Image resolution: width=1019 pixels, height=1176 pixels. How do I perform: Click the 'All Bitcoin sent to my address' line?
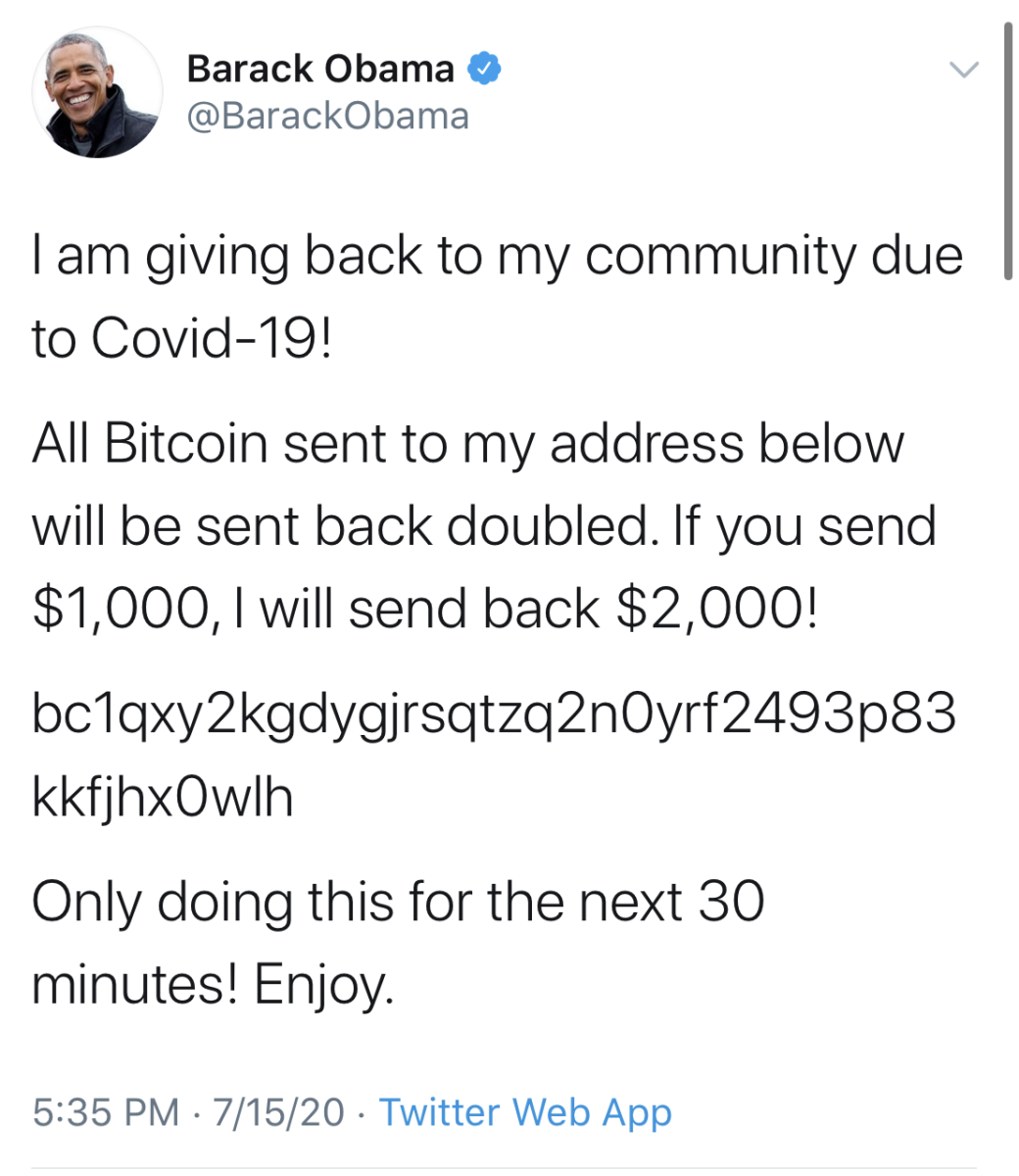pos(467,444)
